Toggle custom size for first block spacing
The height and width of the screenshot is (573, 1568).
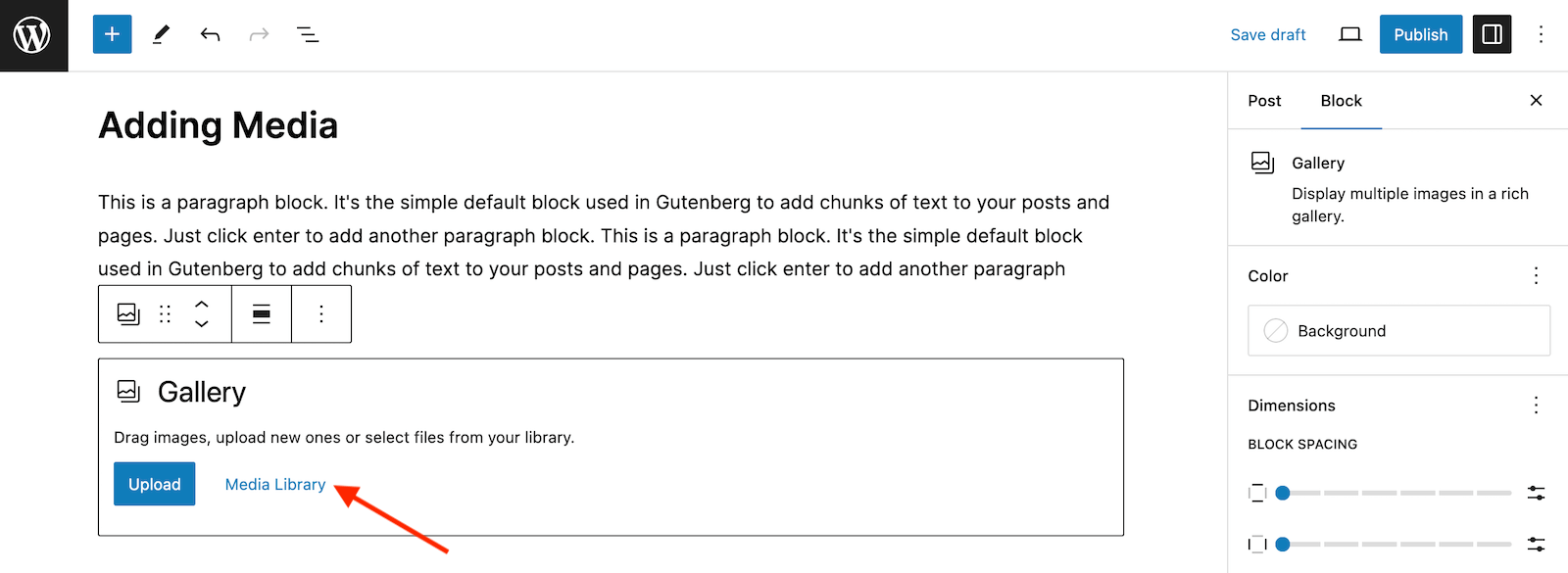1536,493
